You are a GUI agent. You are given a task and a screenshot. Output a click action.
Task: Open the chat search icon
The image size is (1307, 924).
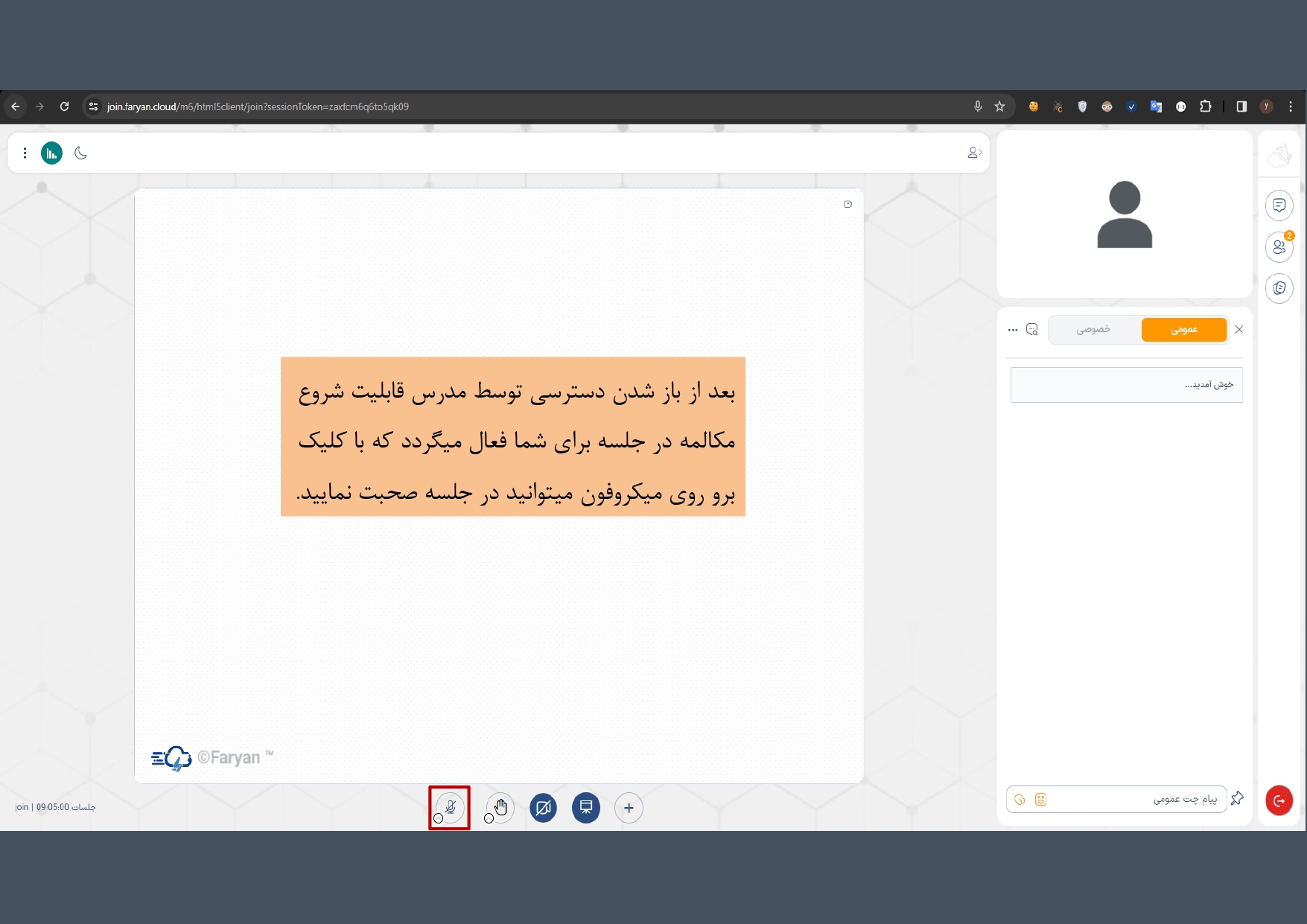1032,329
